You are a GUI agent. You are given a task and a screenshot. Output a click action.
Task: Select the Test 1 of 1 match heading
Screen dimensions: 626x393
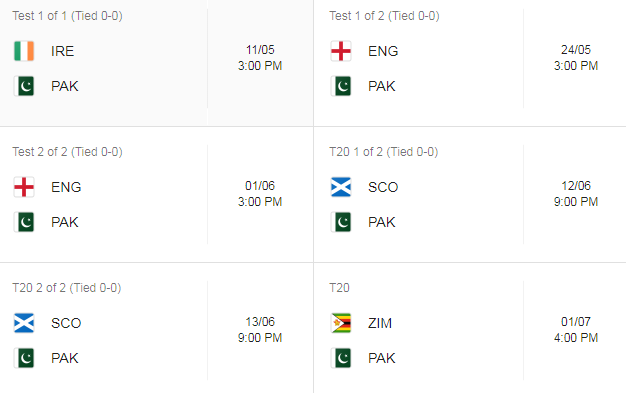click(67, 16)
